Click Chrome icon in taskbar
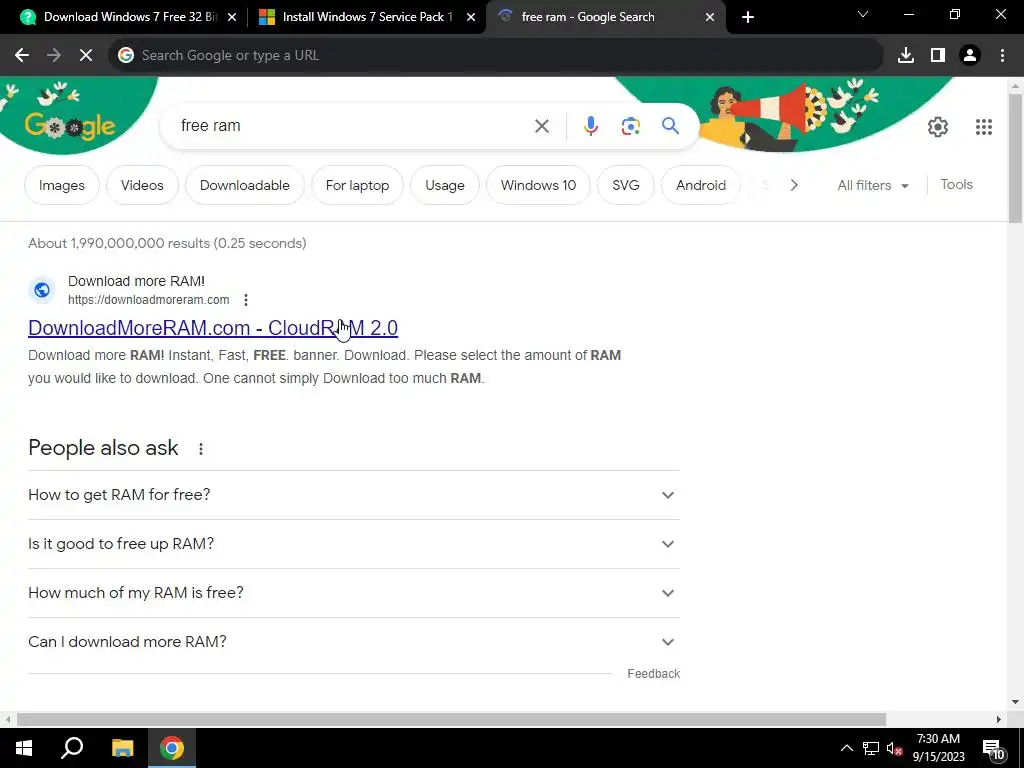Image resolution: width=1024 pixels, height=768 pixels. point(172,748)
